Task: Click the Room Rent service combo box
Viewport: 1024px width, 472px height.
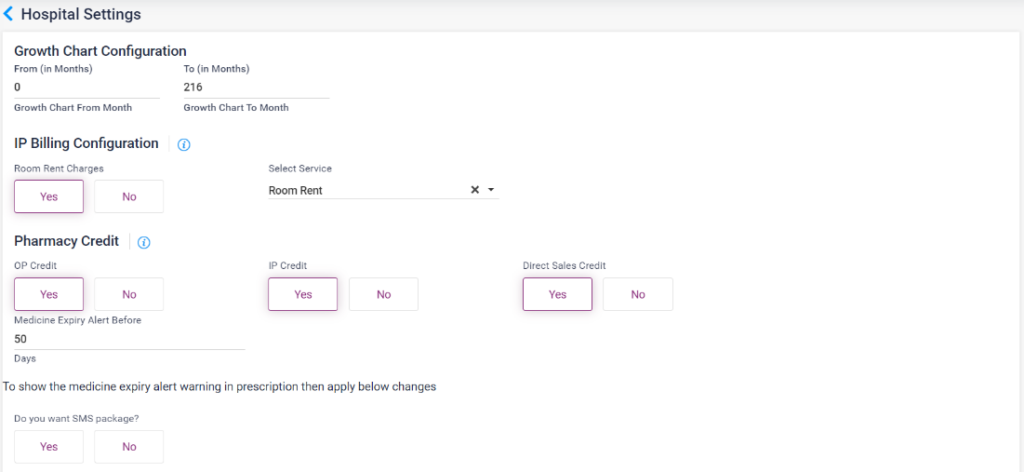Action: pyautogui.click(x=365, y=190)
